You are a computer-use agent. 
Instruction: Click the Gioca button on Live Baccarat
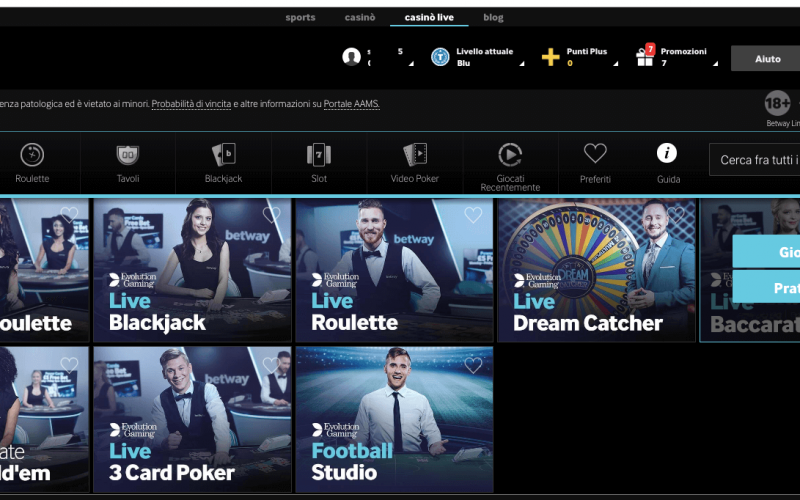[x=766, y=252]
